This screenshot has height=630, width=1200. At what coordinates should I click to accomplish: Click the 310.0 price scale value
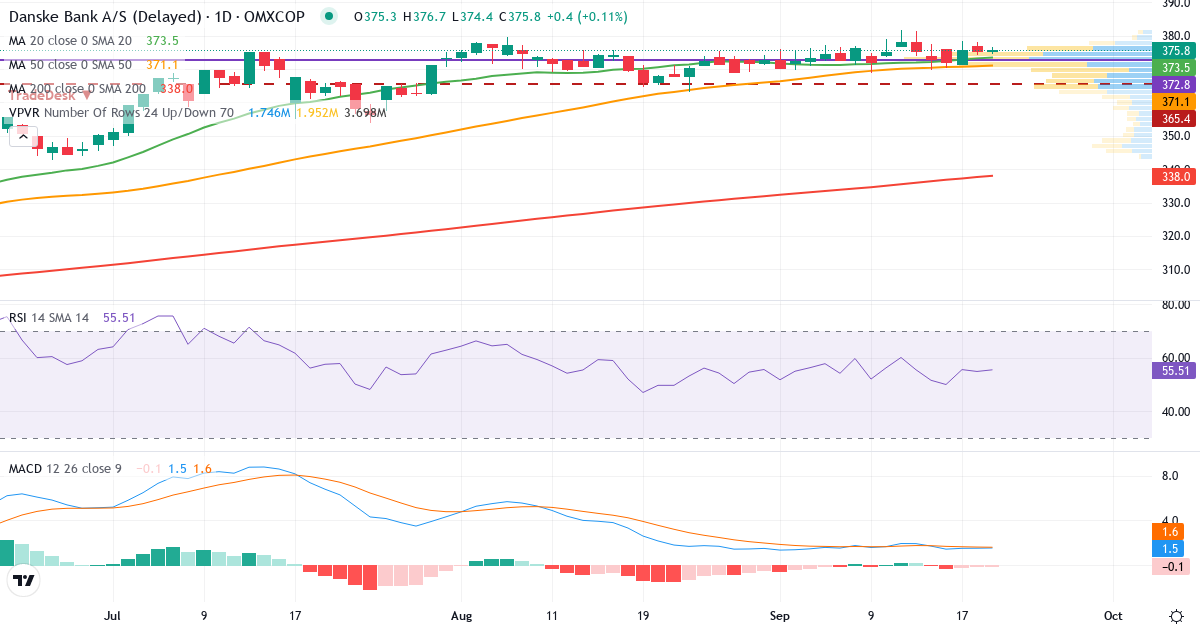point(1175,270)
